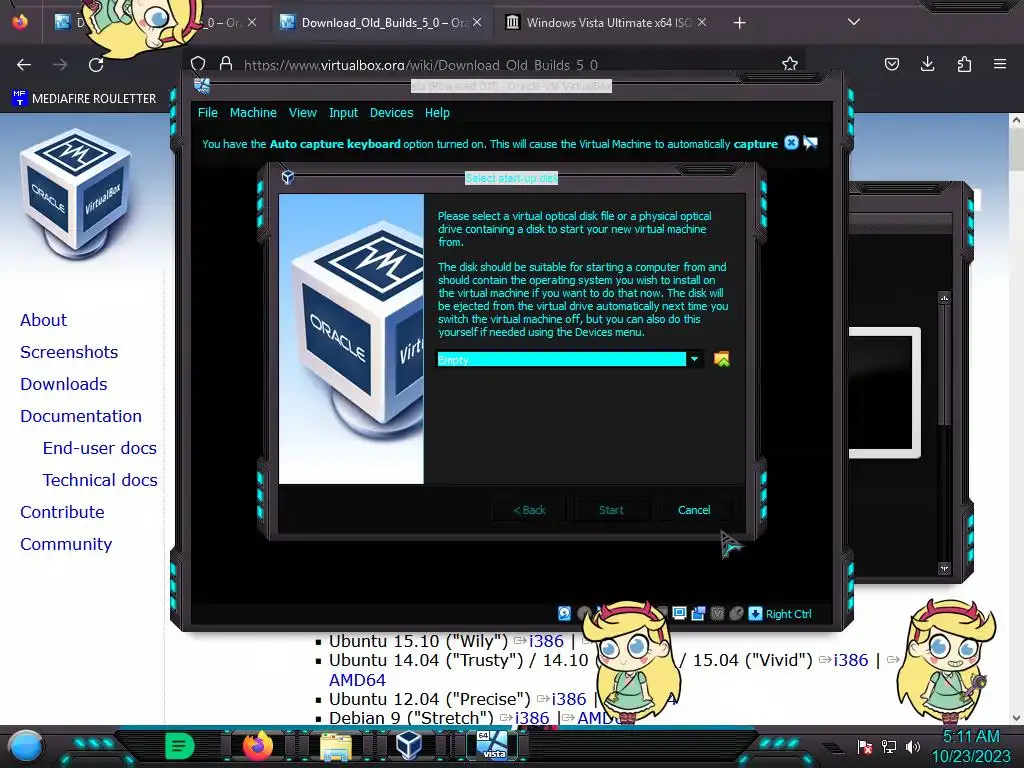Open the View menu in the VM window
The height and width of the screenshot is (768, 1024).
[x=302, y=112]
